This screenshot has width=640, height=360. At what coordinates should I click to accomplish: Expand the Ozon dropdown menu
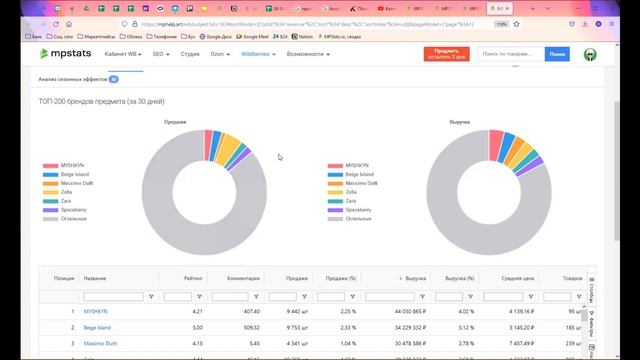point(220,54)
